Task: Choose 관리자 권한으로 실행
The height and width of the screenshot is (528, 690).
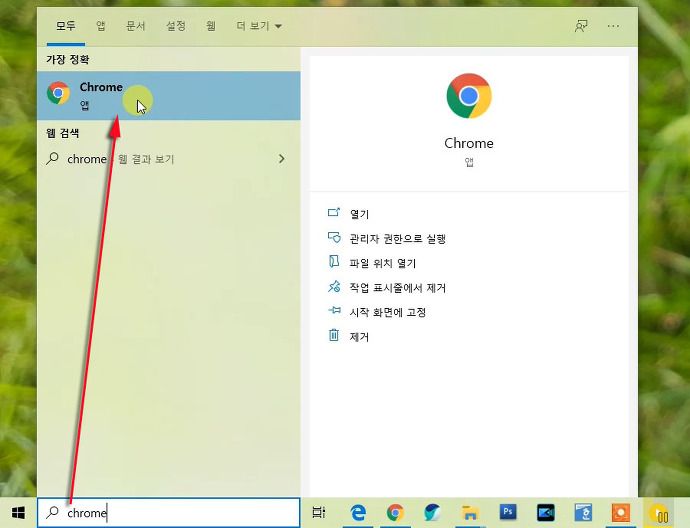Action: (x=398, y=238)
